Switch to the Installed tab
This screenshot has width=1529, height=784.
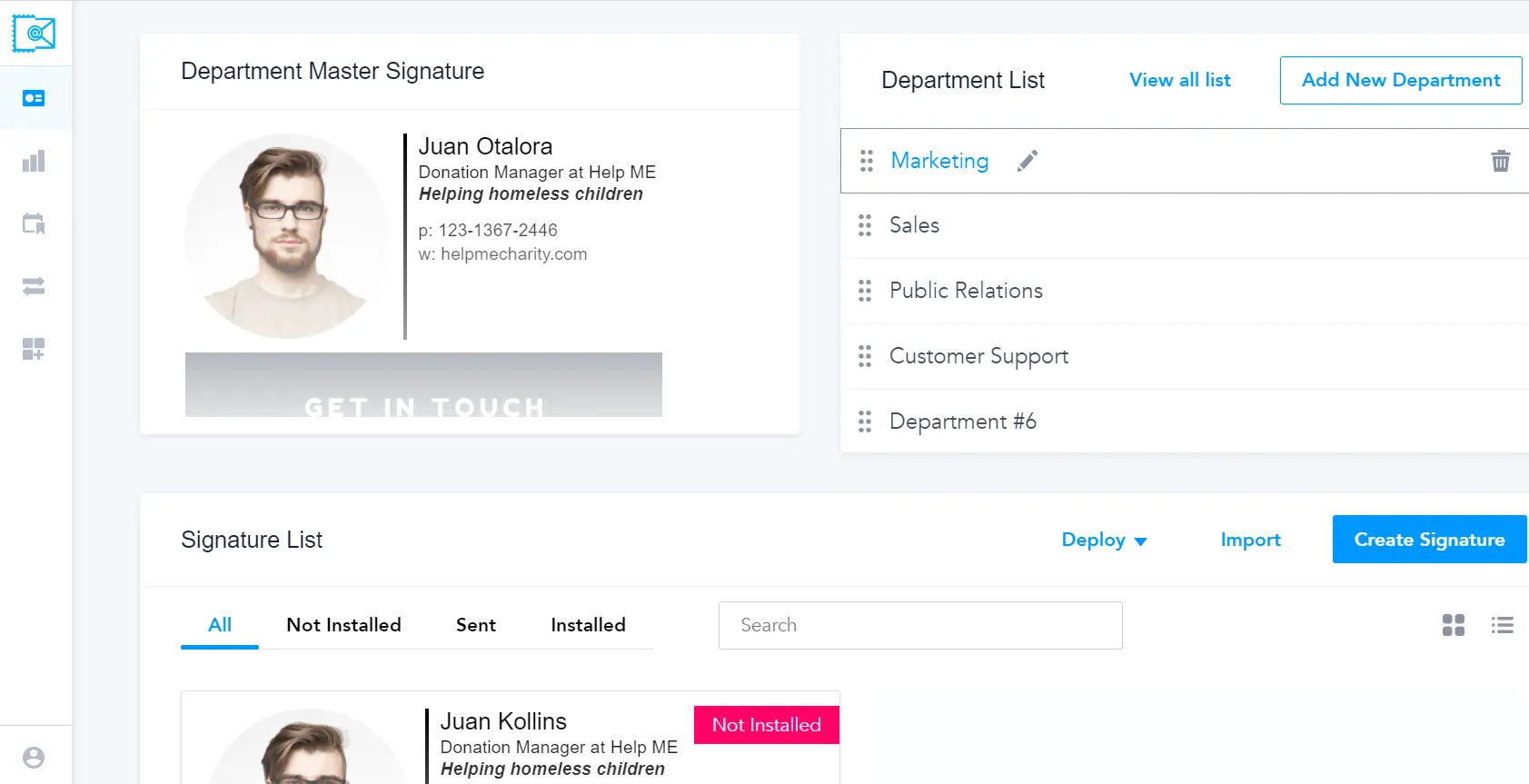pos(588,625)
